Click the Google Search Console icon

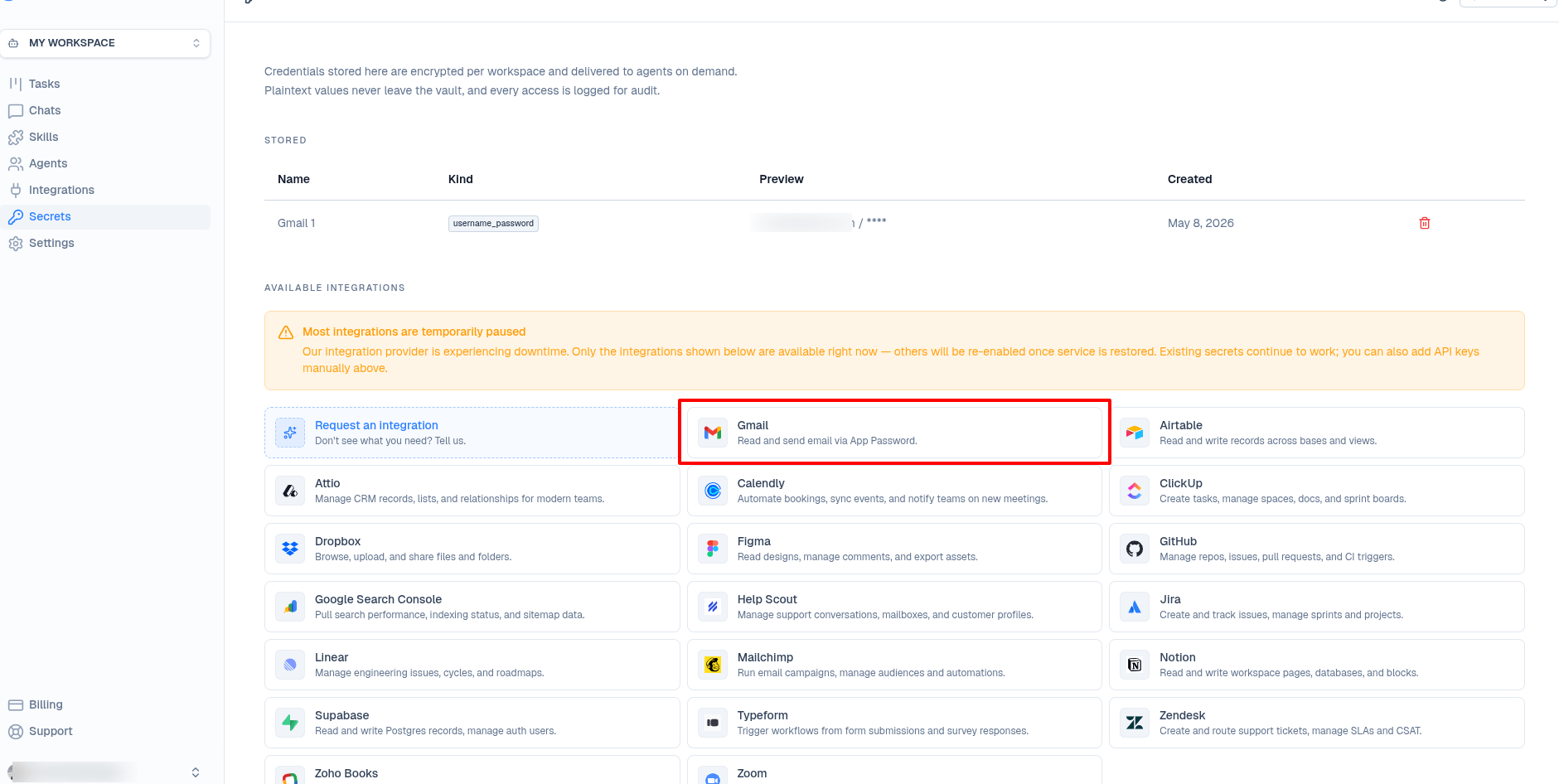coord(290,607)
